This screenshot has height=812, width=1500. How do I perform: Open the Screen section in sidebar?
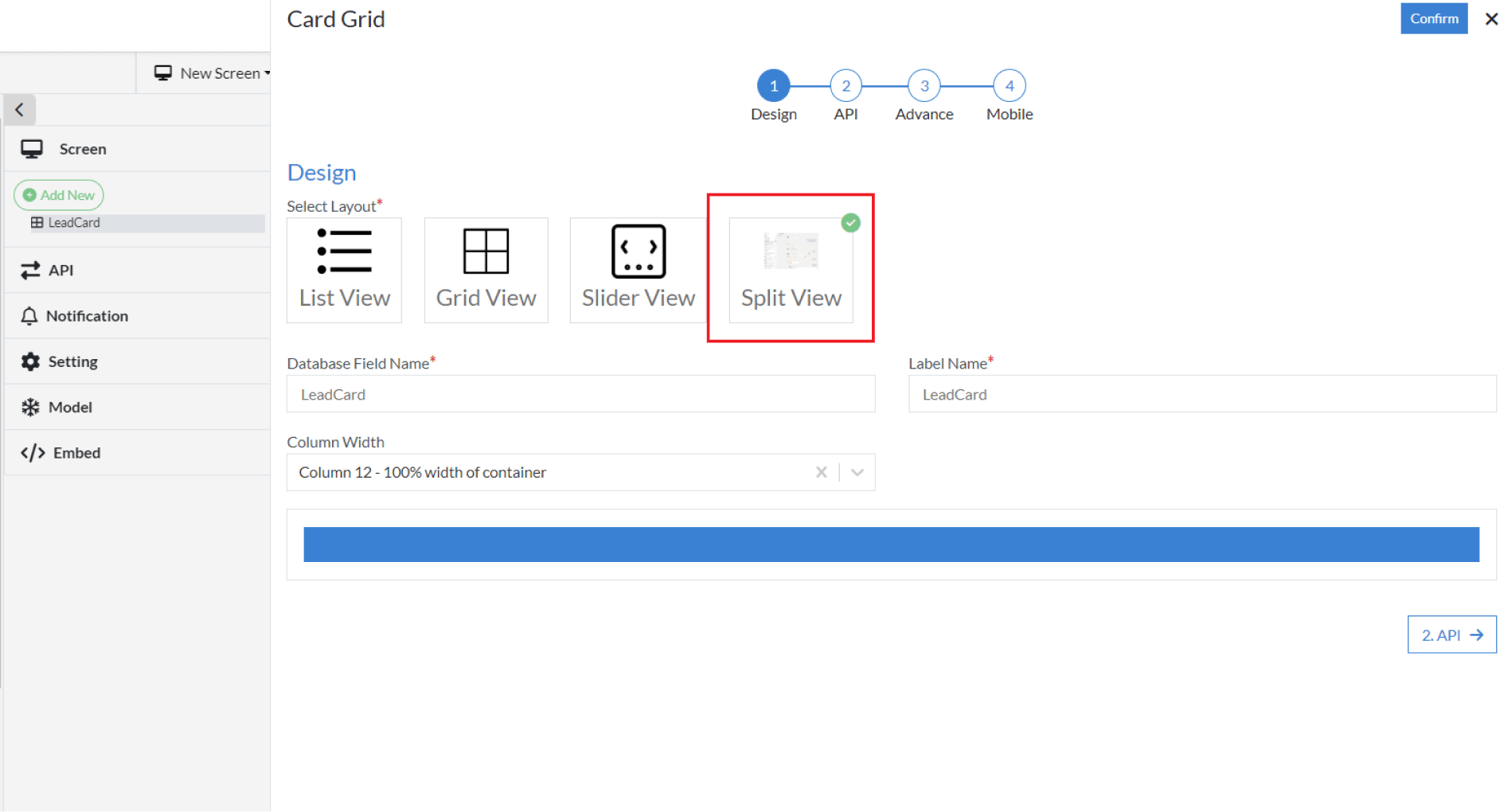[82, 149]
